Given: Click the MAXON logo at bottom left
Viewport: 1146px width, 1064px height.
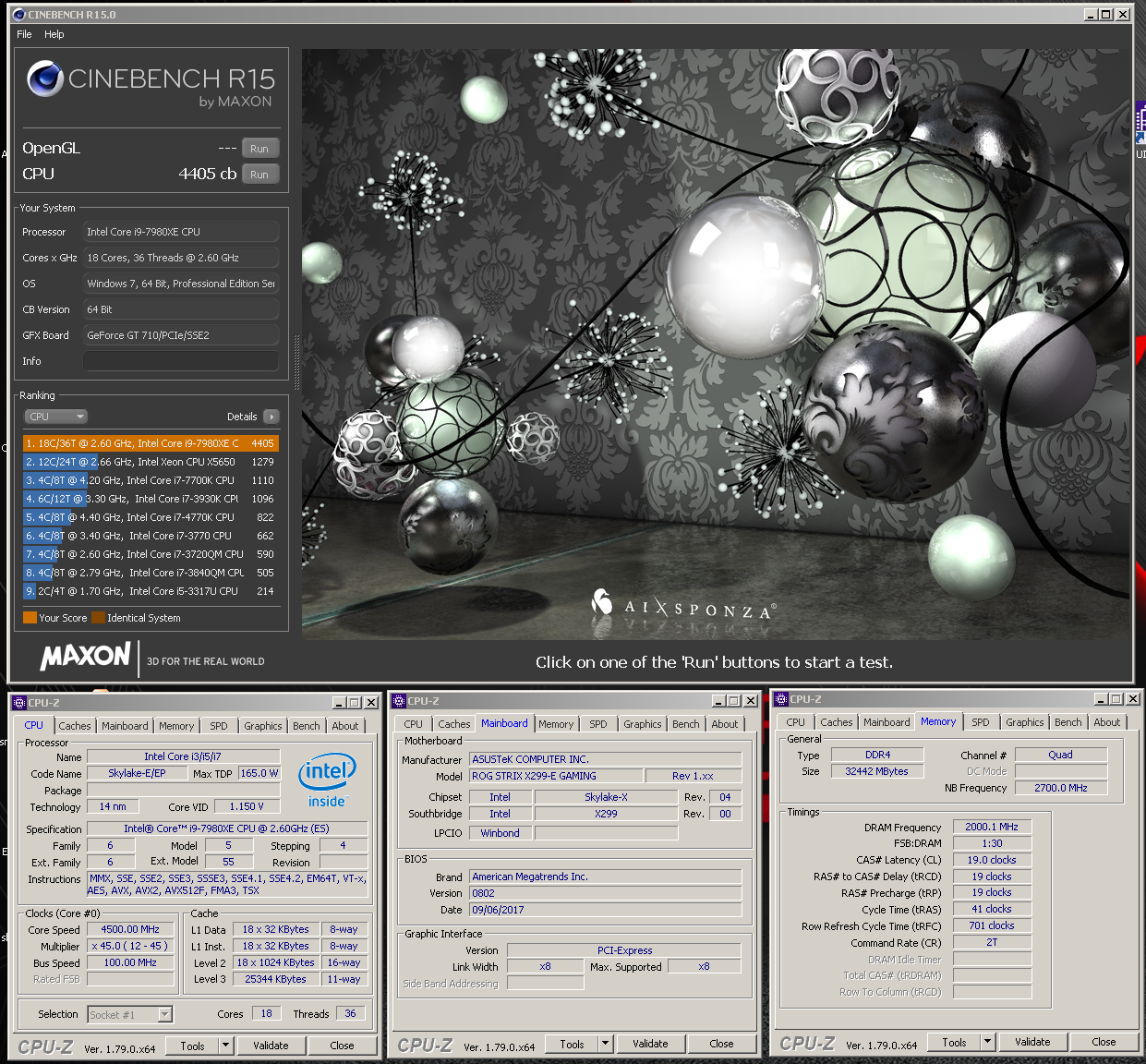Looking at the screenshot, I should pos(85,657).
